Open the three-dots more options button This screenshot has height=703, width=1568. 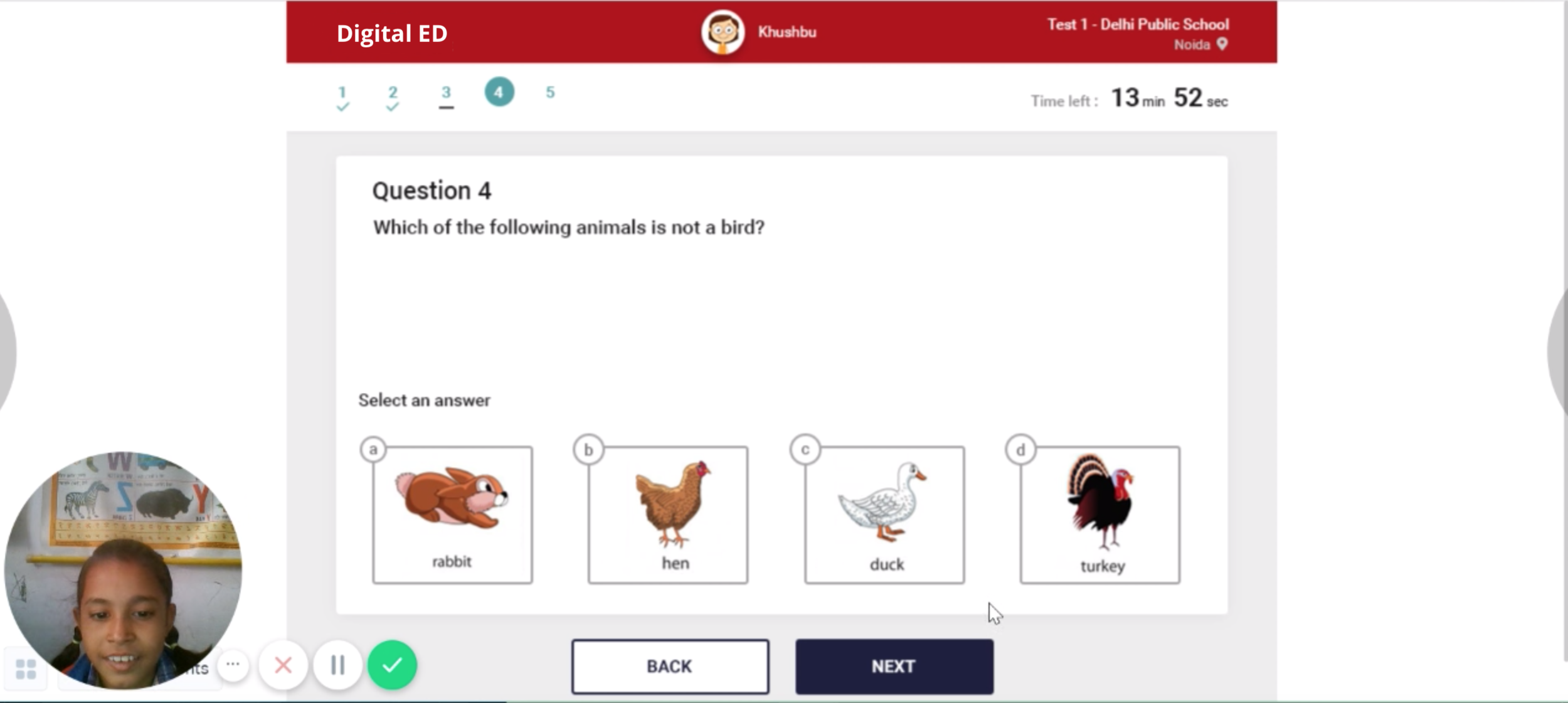pos(233,664)
